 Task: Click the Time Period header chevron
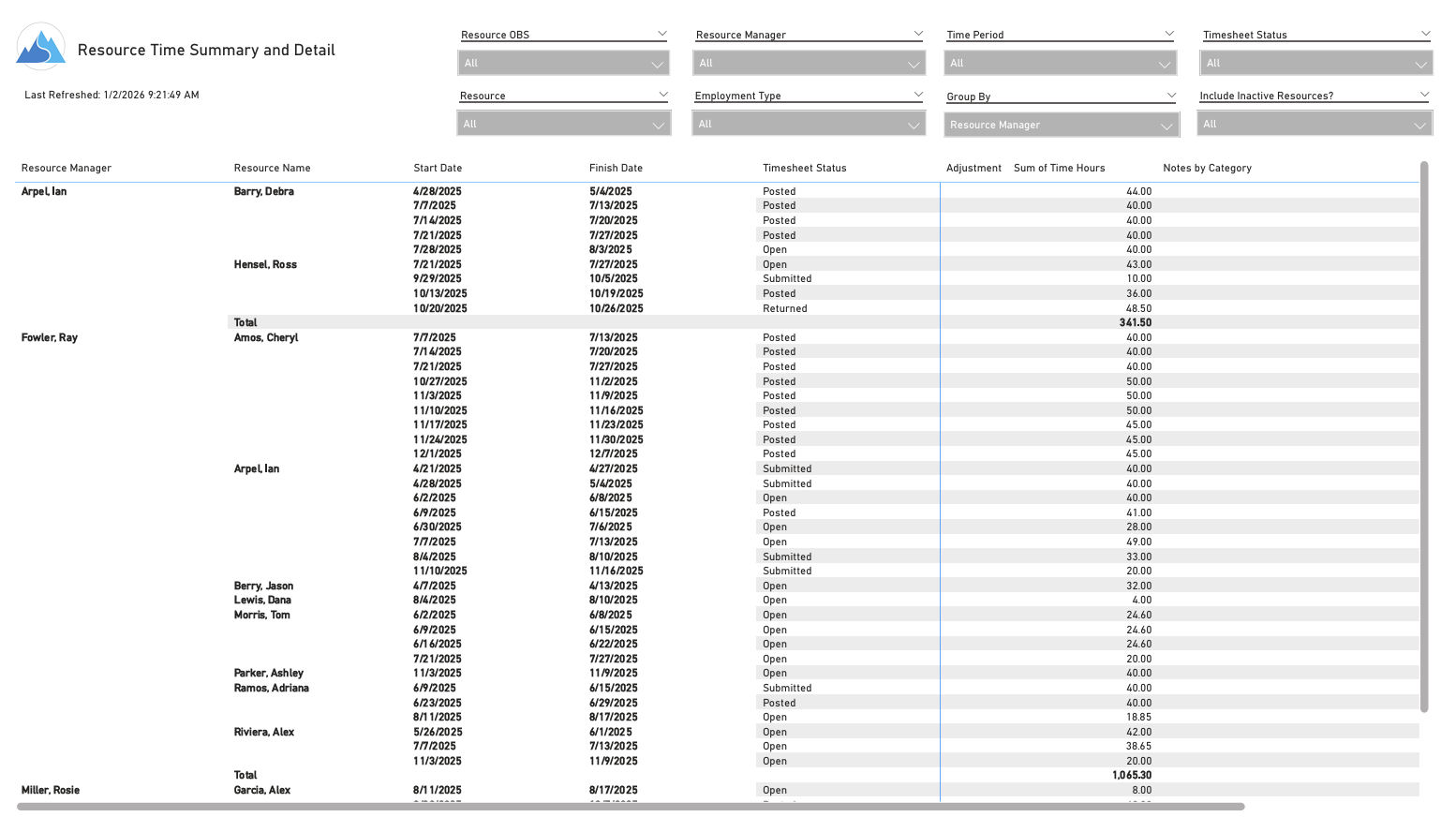(1169, 34)
